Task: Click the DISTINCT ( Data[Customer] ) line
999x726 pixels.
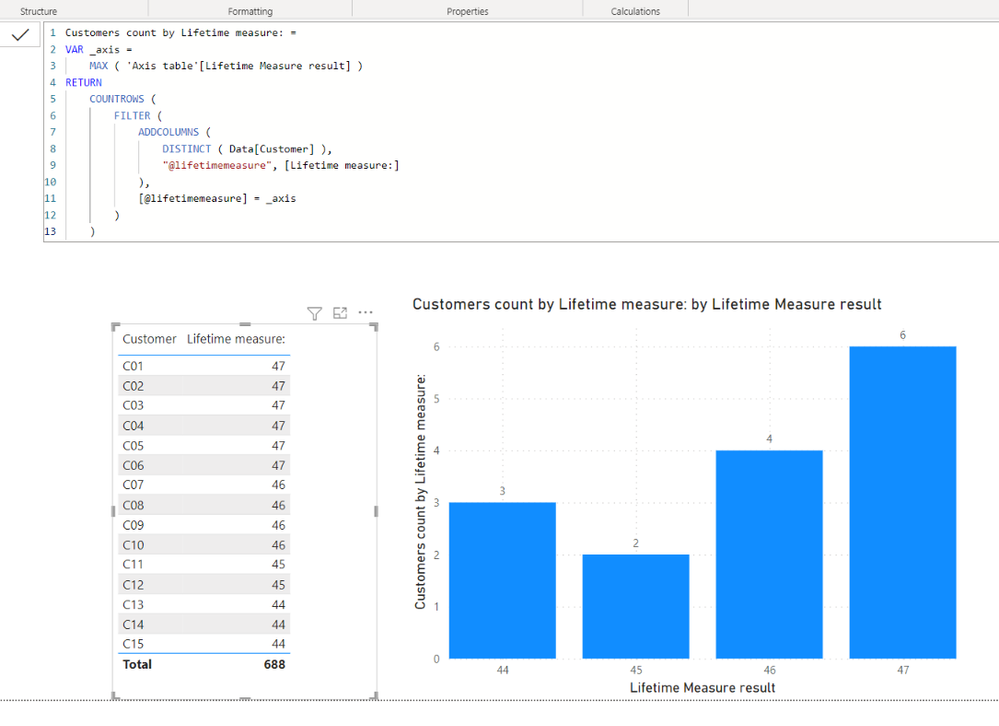Action: coord(247,148)
